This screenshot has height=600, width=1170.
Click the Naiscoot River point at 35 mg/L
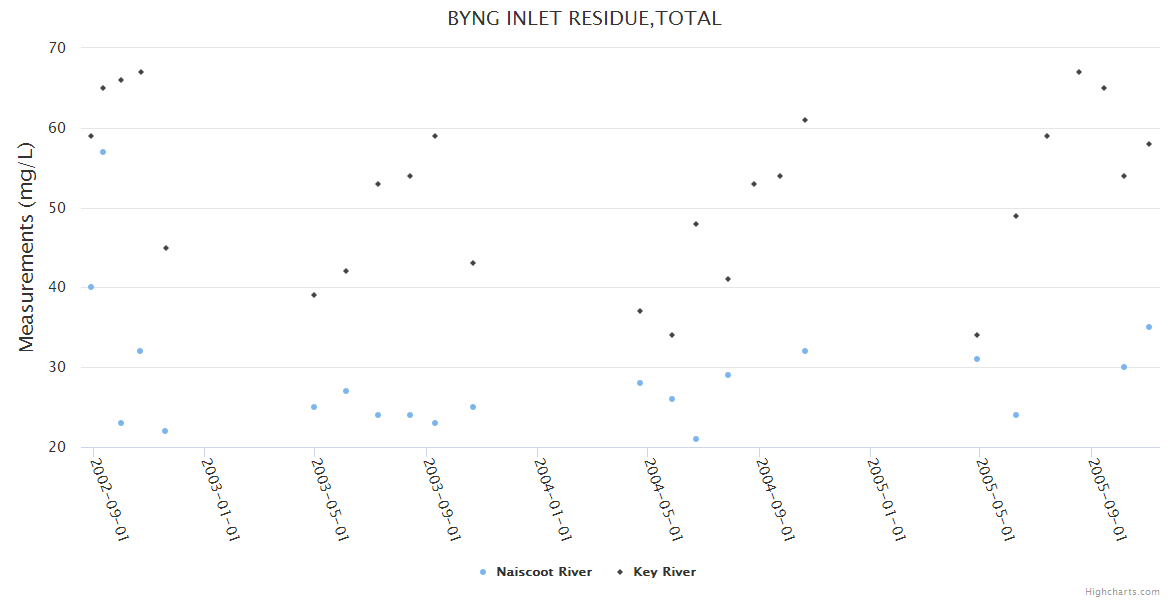(x=1149, y=327)
